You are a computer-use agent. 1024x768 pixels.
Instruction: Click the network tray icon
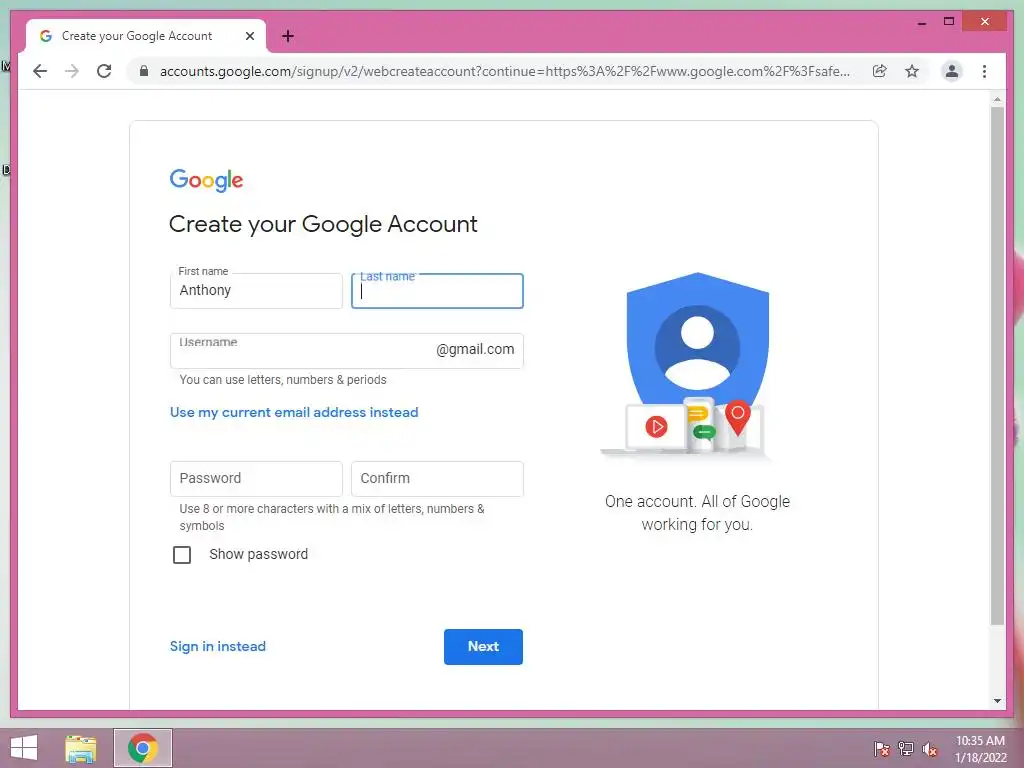click(905, 748)
